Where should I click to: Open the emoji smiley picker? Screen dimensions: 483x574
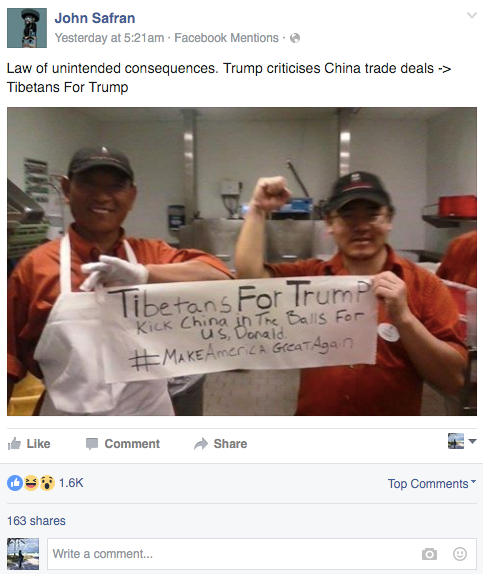click(x=460, y=554)
